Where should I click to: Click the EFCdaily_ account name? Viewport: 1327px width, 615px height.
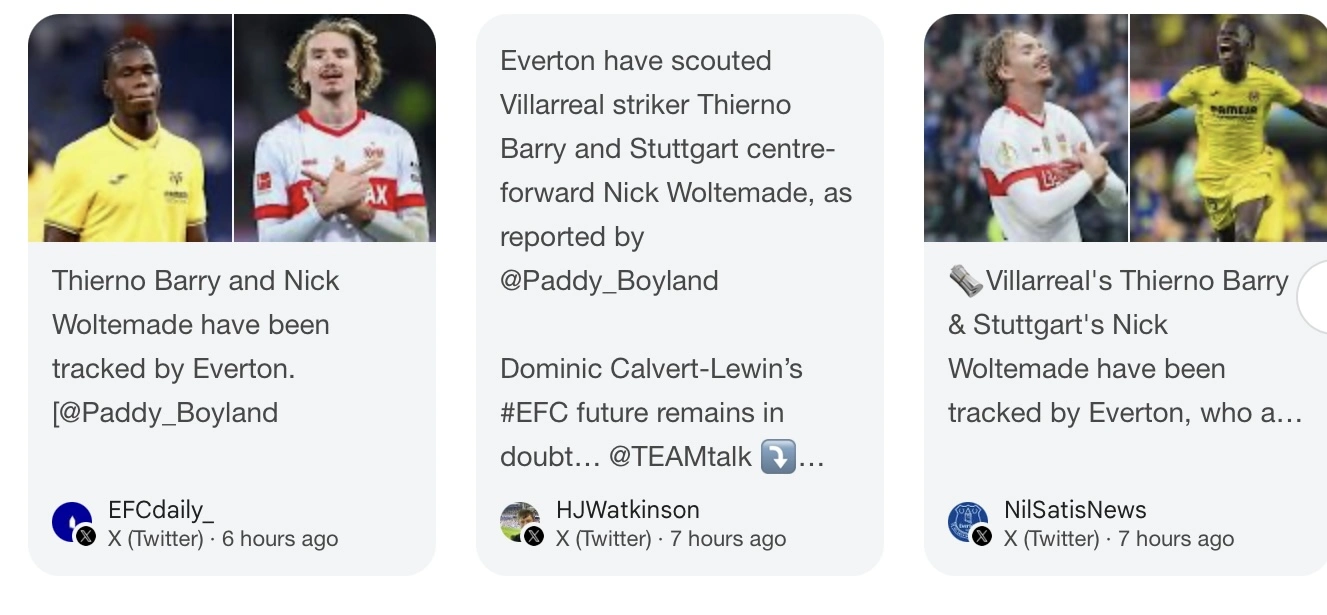[x=161, y=510]
